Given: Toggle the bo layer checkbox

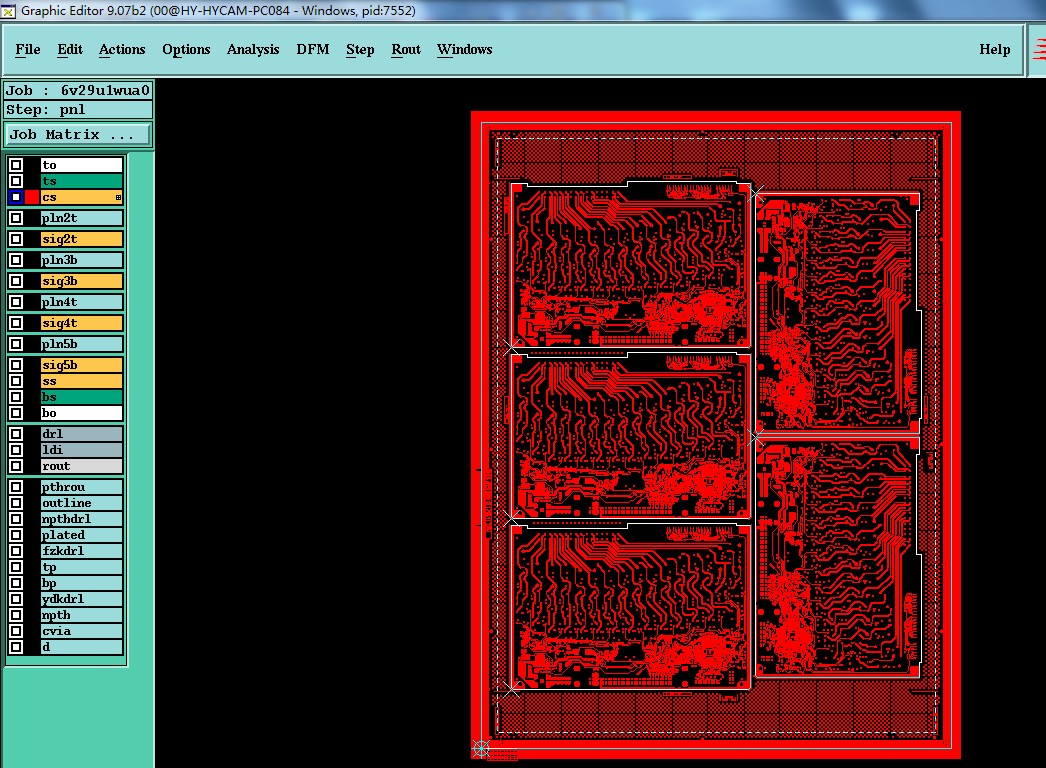Looking at the screenshot, I should click(x=16, y=413).
